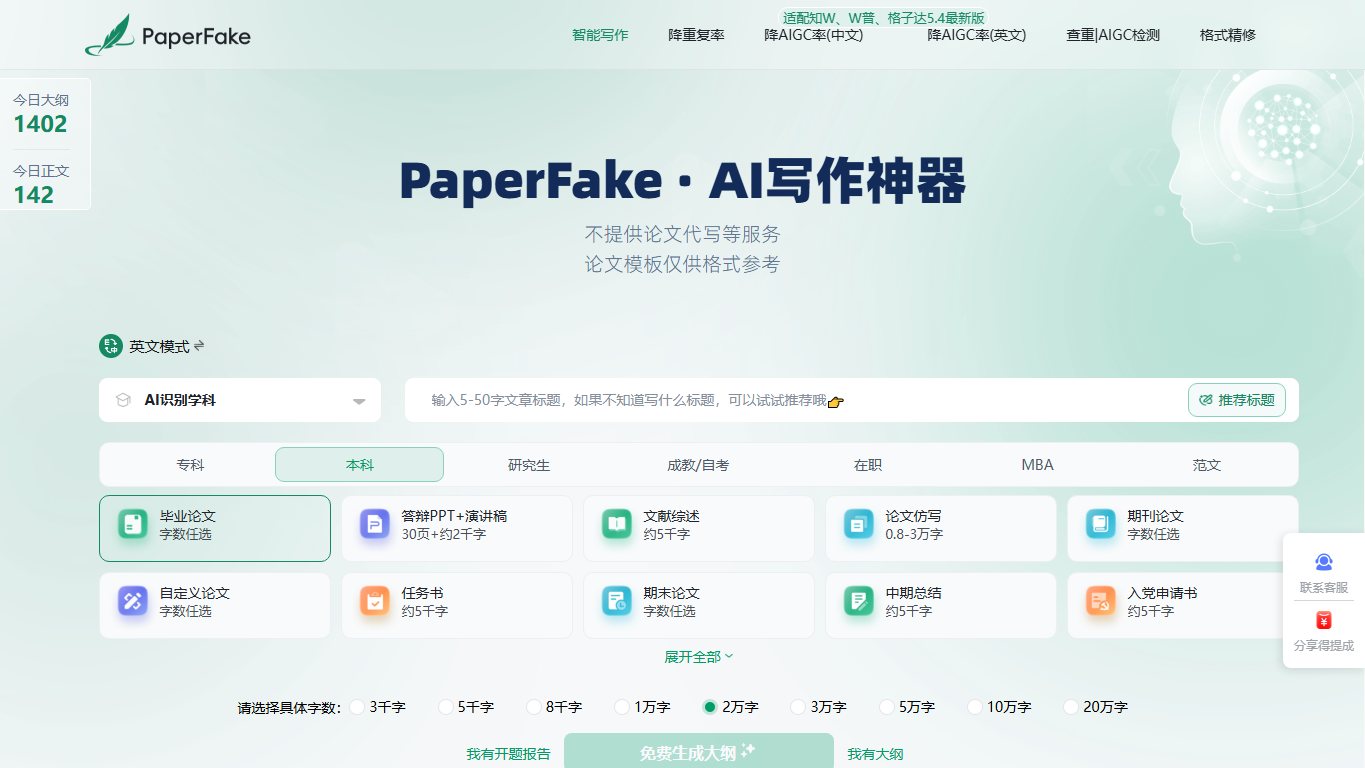Open the 查重|AIGC检测 navigation item
The height and width of the screenshot is (768, 1365).
tap(1113, 35)
